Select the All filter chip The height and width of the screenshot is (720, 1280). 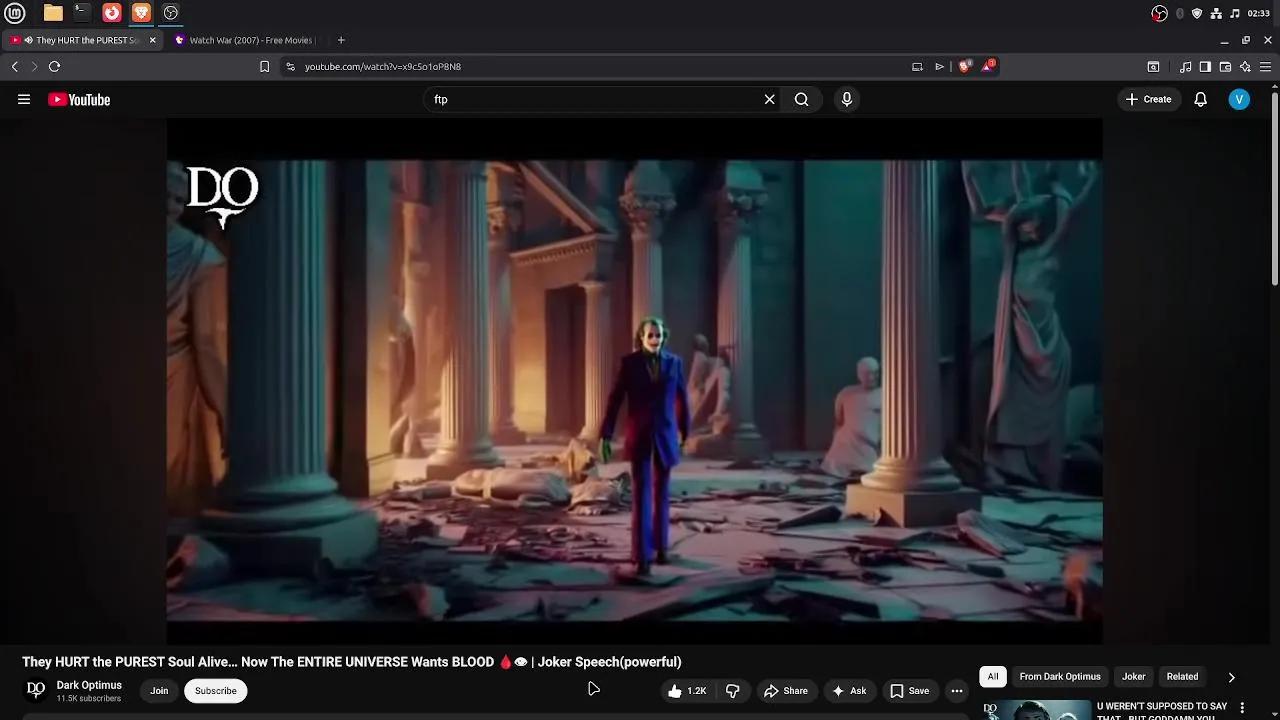(x=993, y=677)
